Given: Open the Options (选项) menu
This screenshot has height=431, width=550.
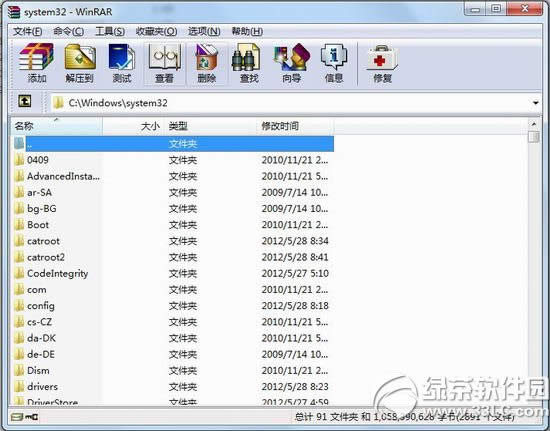Looking at the screenshot, I should pyautogui.click(x=204, y=32).
